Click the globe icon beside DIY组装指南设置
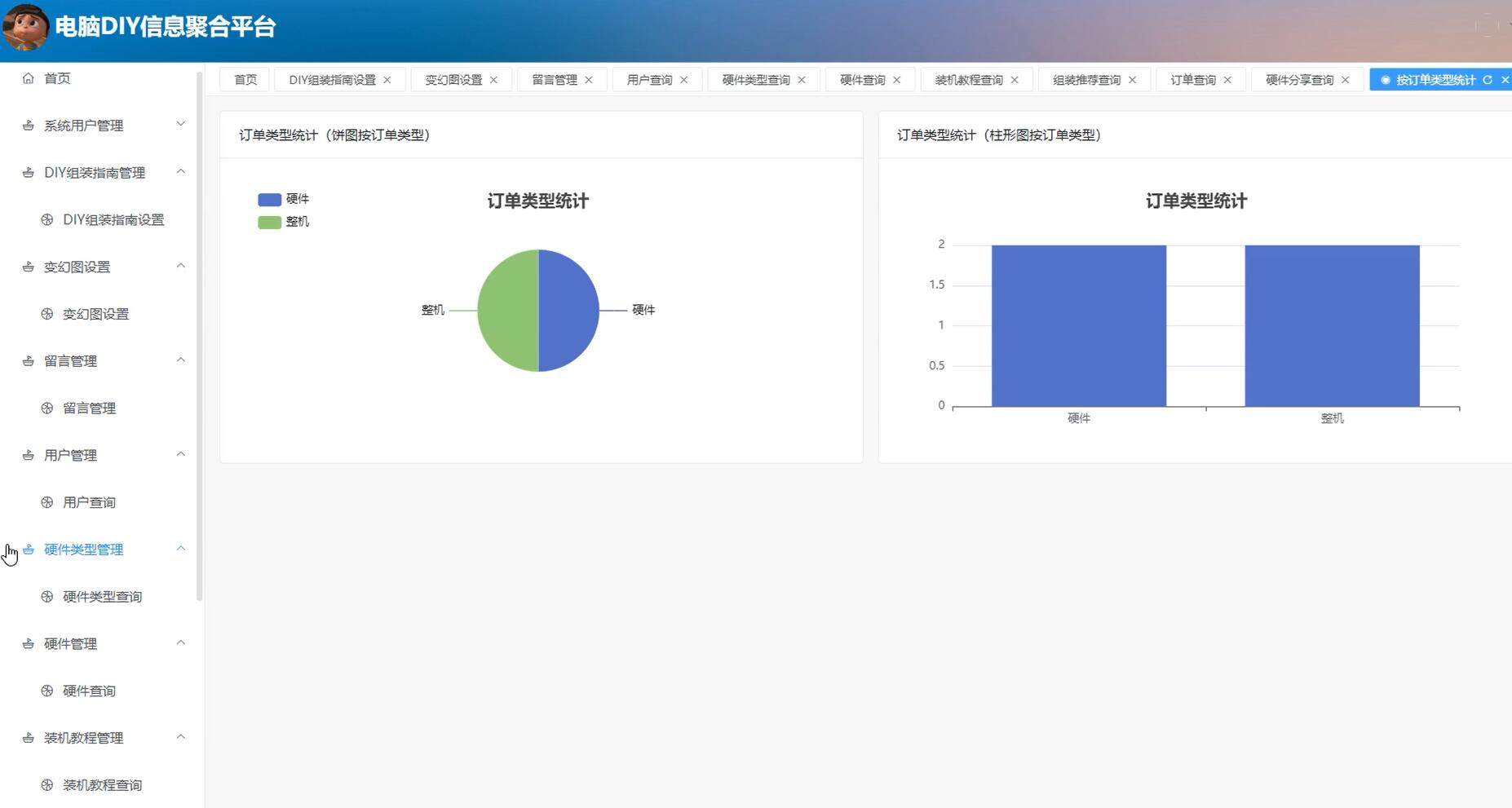 point(47,219)
